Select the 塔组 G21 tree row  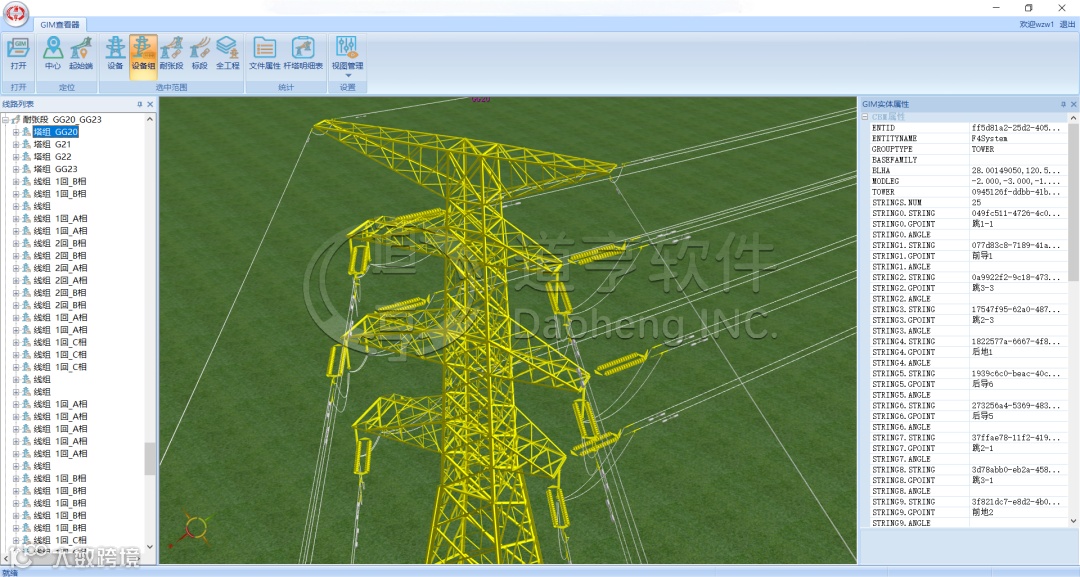[x=52, y=145]
